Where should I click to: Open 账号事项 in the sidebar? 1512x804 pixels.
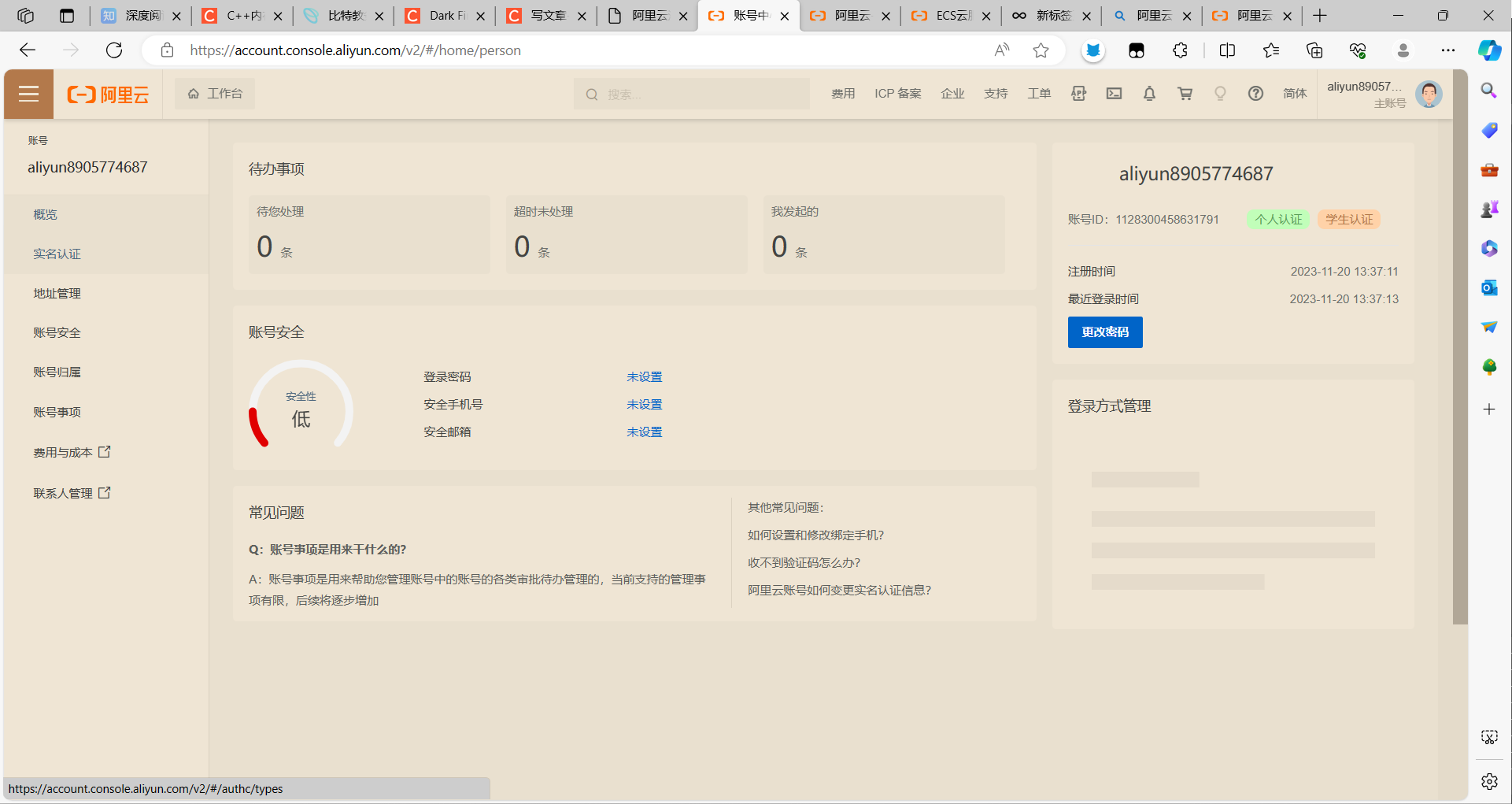click(x=106, y=412)
